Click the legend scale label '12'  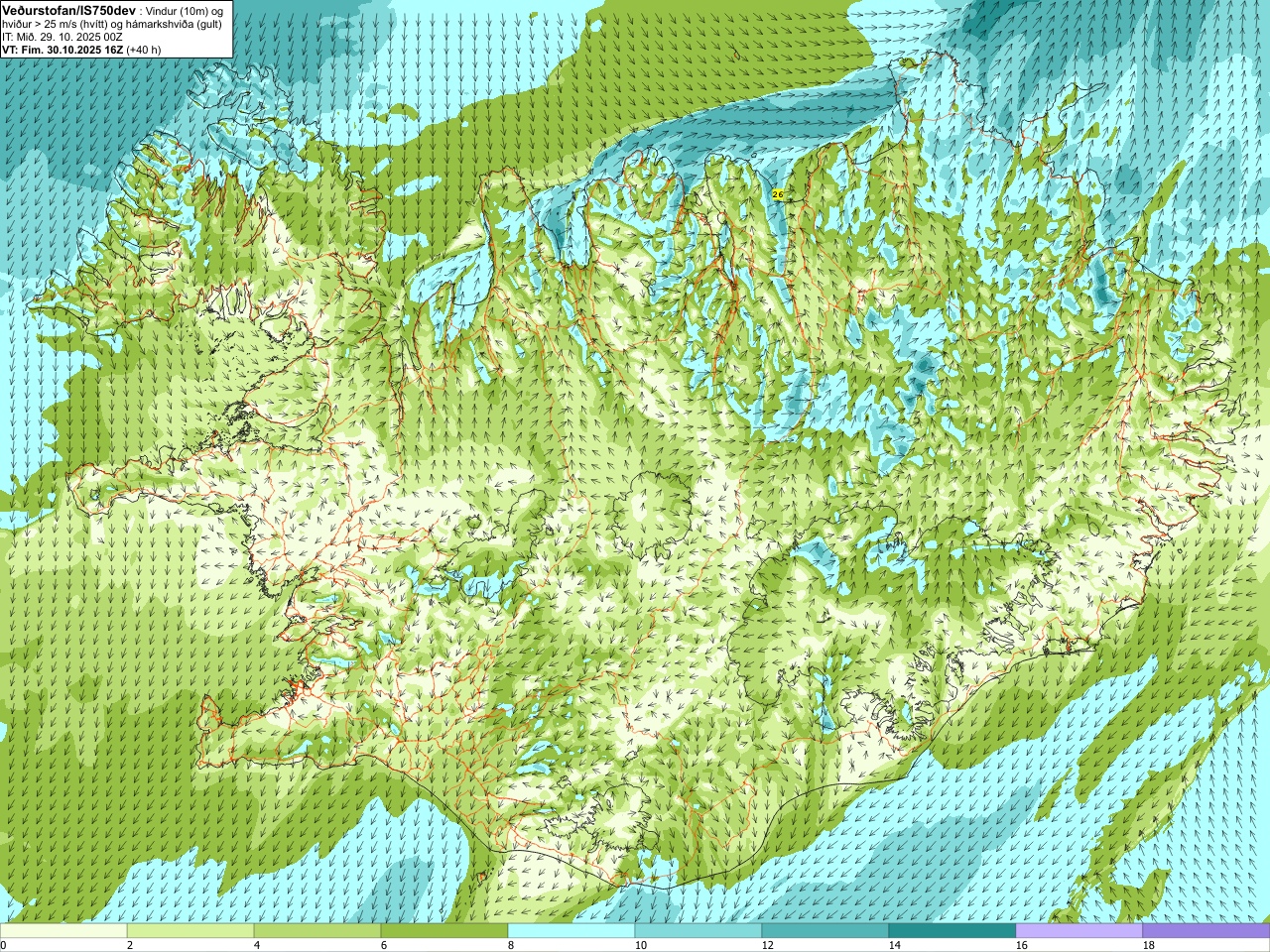point(768,945)
